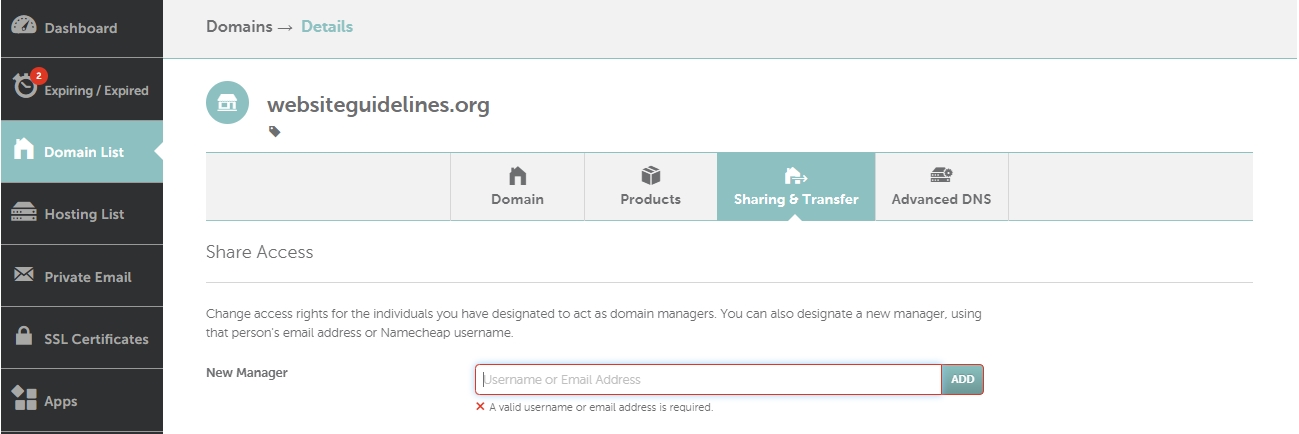1299x434 pixels.
Task: Open the Apps icon in sidebar
Action: (x=24, y=400)
